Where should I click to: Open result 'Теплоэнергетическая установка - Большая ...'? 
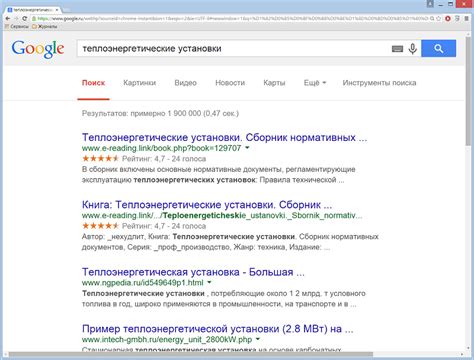tap(193, 272)
